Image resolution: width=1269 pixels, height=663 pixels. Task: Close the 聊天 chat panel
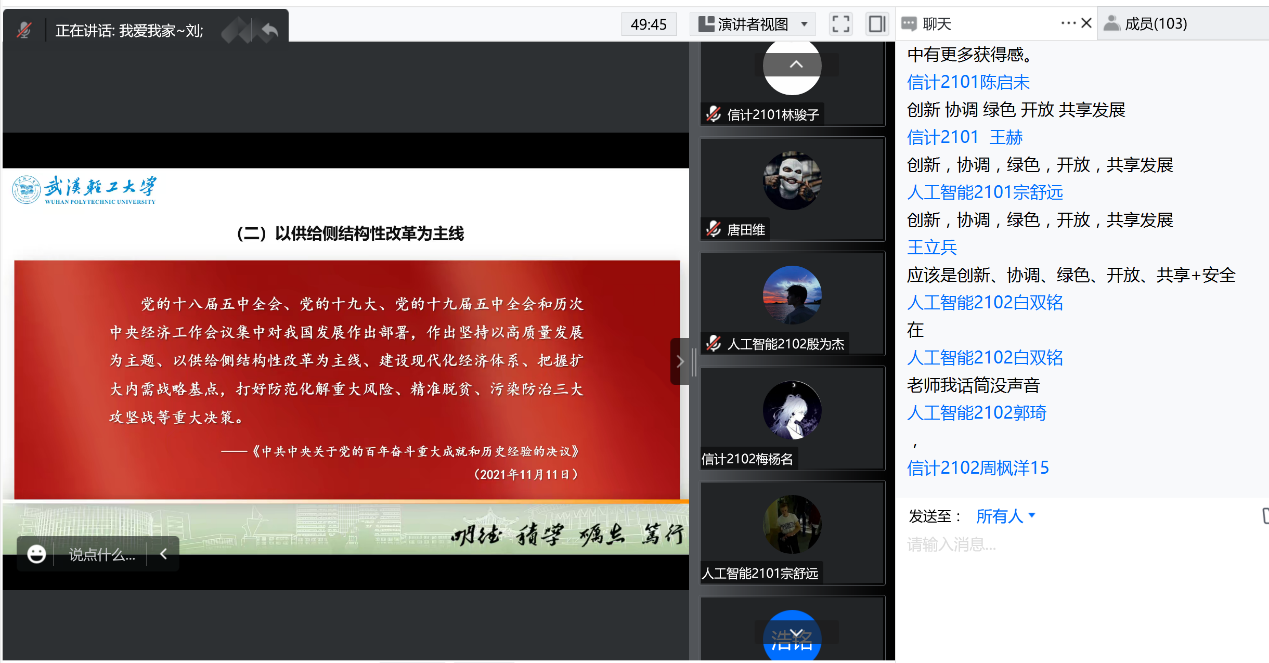click(x=1087, y=23)
